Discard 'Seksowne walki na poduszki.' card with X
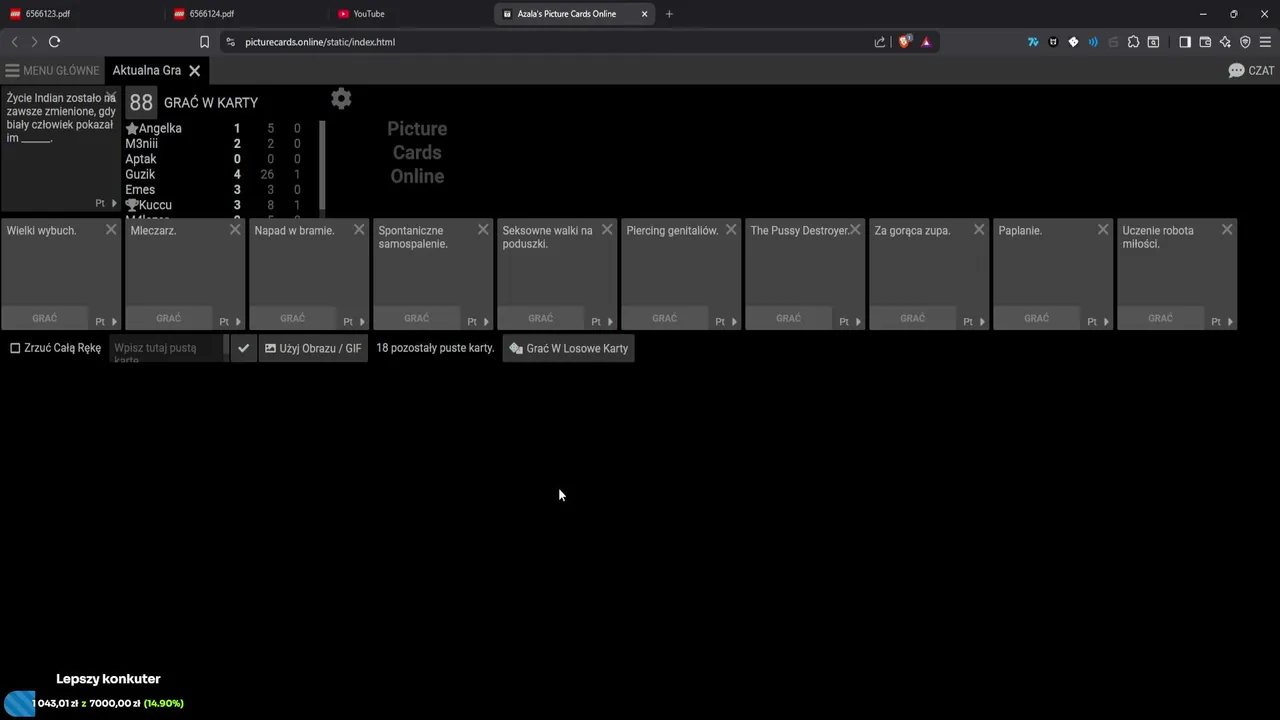The width and height of the screenshot is (1280, 720). tap(607, 230)
